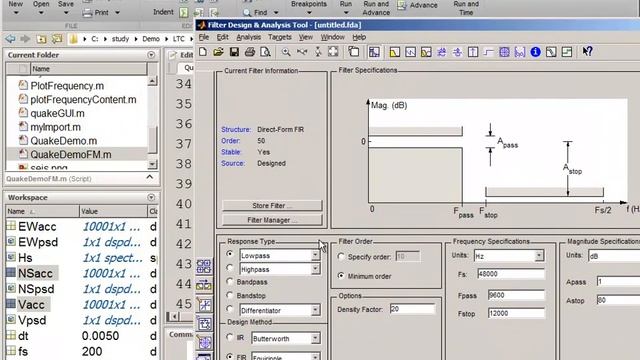The width and height of the screenshot is (640, 360).
Task: Click the Print icon in the filter tool toolbar
Action: click(x=250, y=52)
